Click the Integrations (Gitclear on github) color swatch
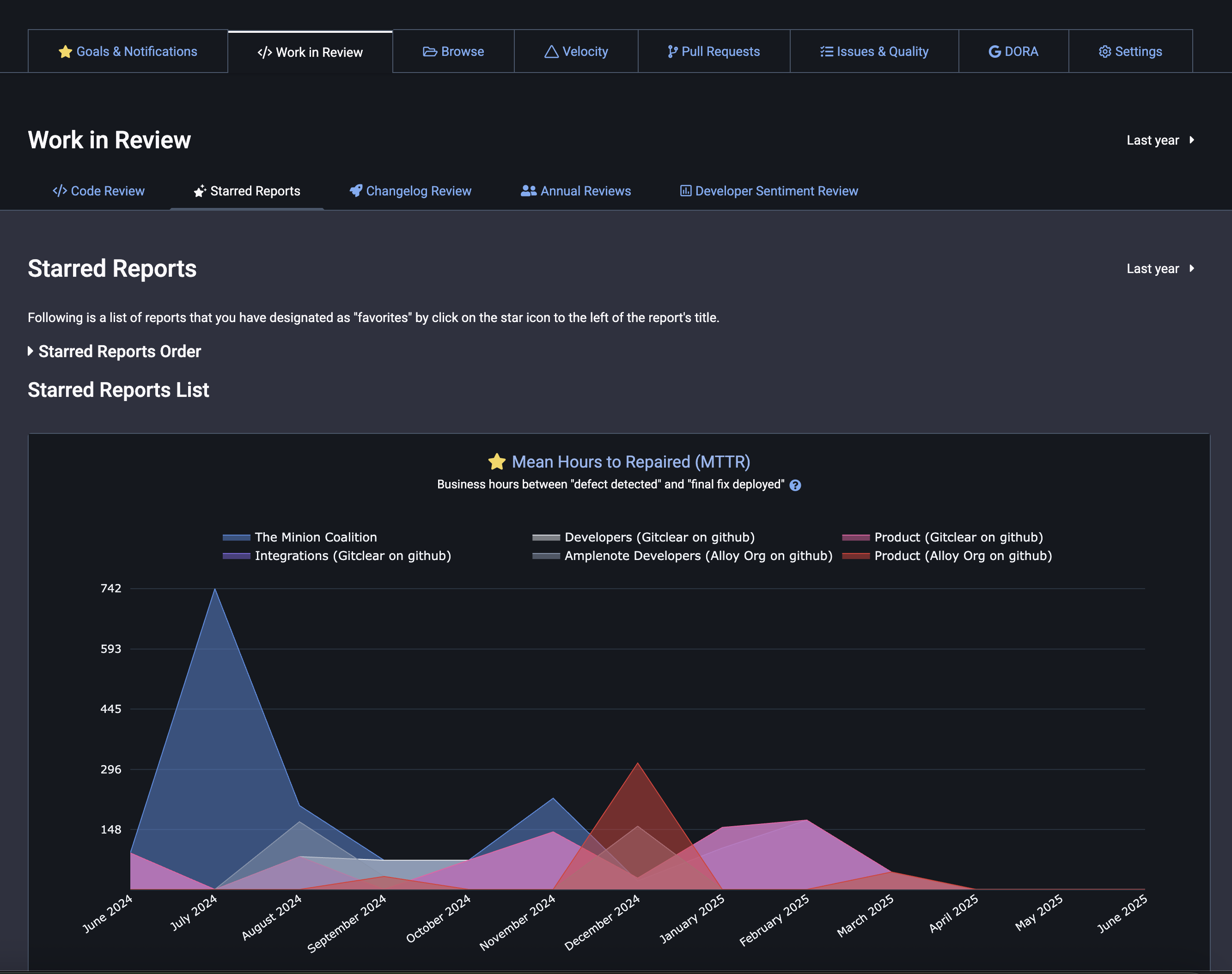 (236, 556)
